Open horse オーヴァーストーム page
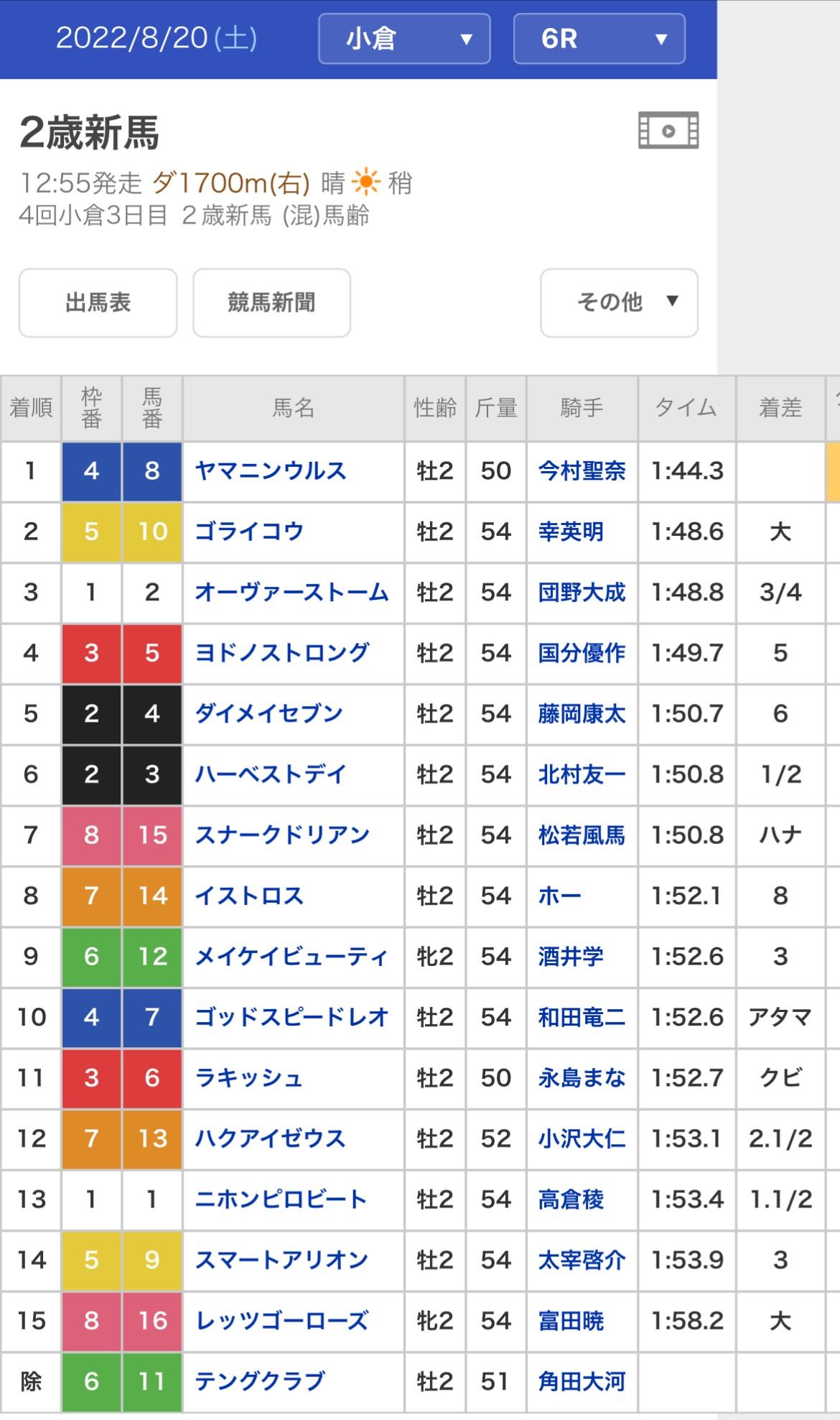Image resolution: width=840 pixels, height=1420 pixels. tap(291, 593)
